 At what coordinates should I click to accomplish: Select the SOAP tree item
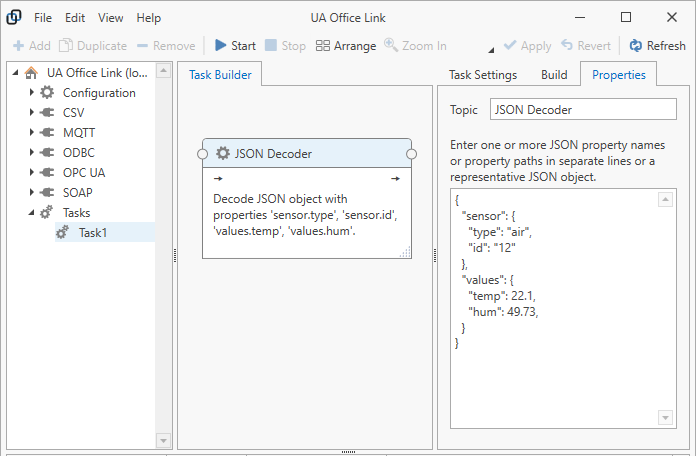click(x=78, y=193)
